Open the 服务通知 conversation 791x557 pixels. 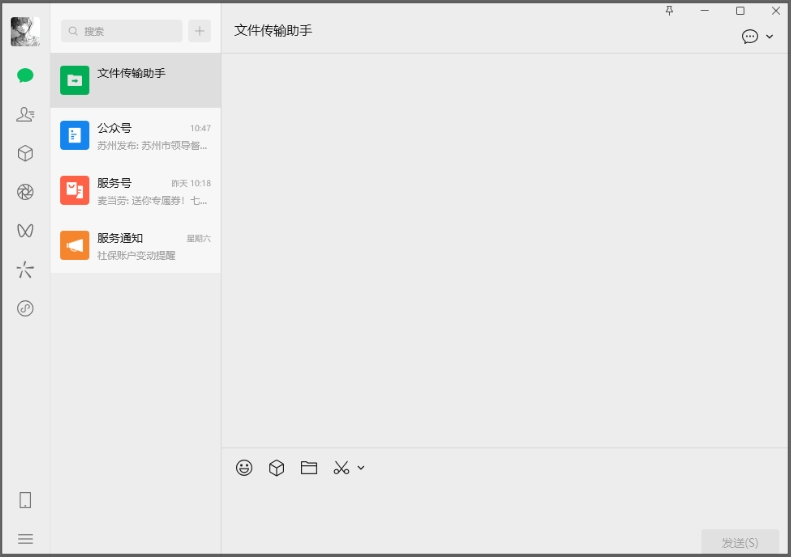(x=136, y=245)
